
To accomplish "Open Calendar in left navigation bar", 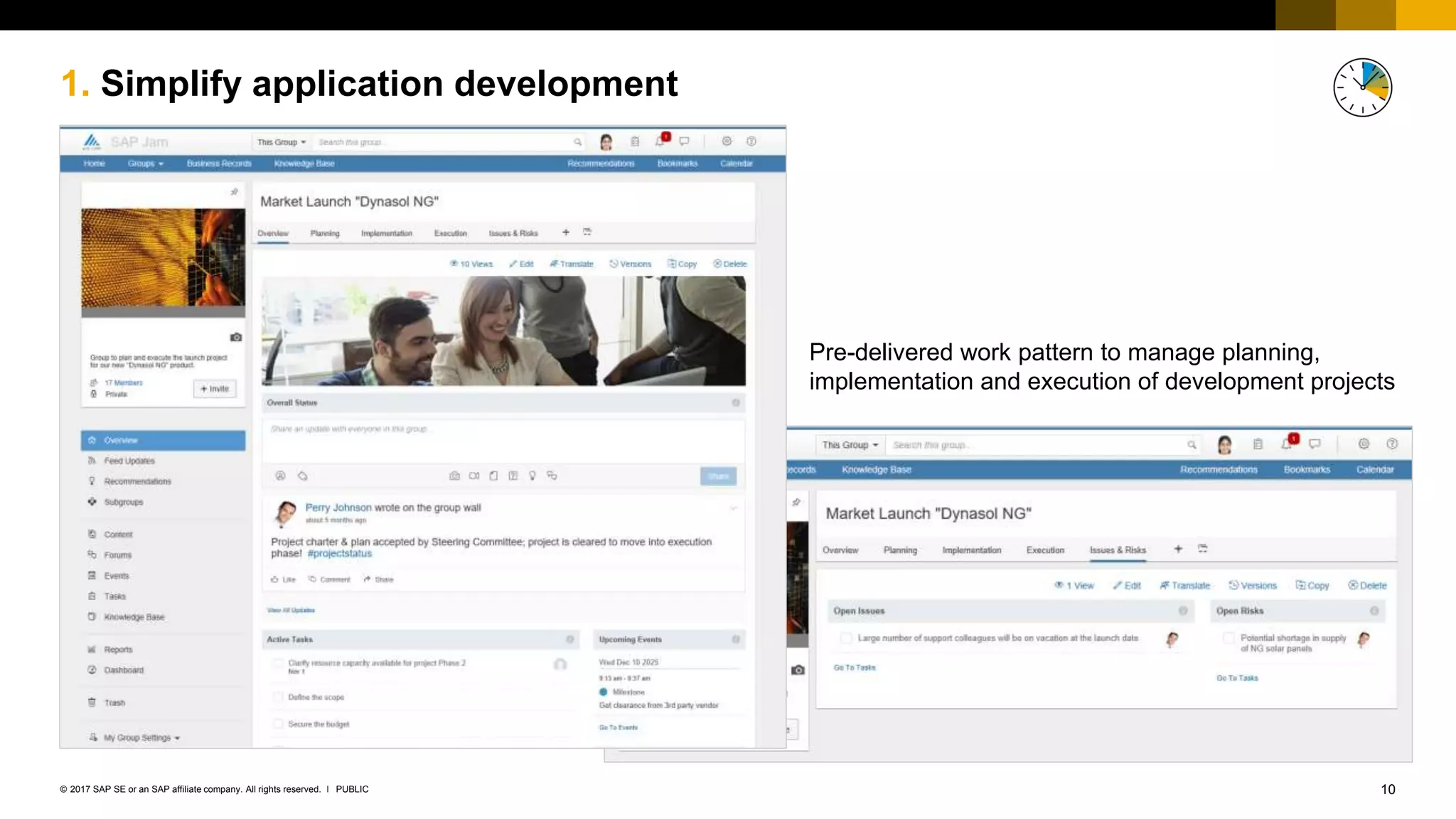I will (737, 164).
